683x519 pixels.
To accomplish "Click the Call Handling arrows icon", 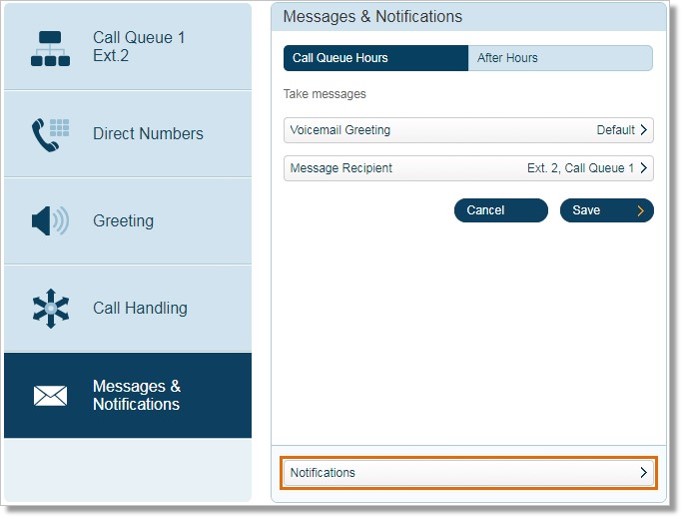I will (51, 309).
